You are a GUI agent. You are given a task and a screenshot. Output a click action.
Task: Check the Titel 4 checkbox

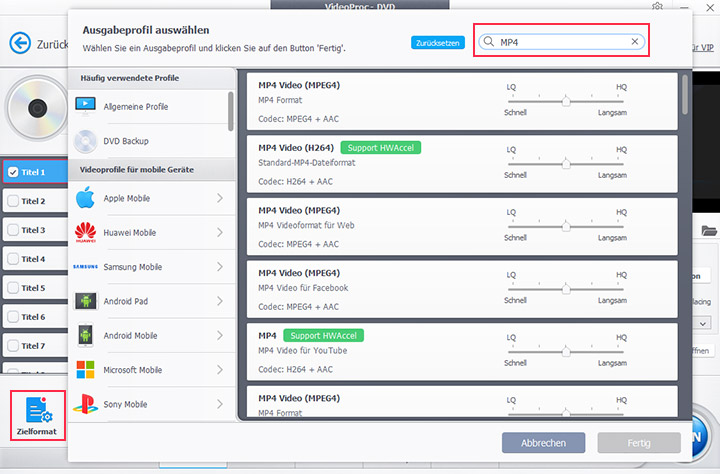tap(13, 259)
